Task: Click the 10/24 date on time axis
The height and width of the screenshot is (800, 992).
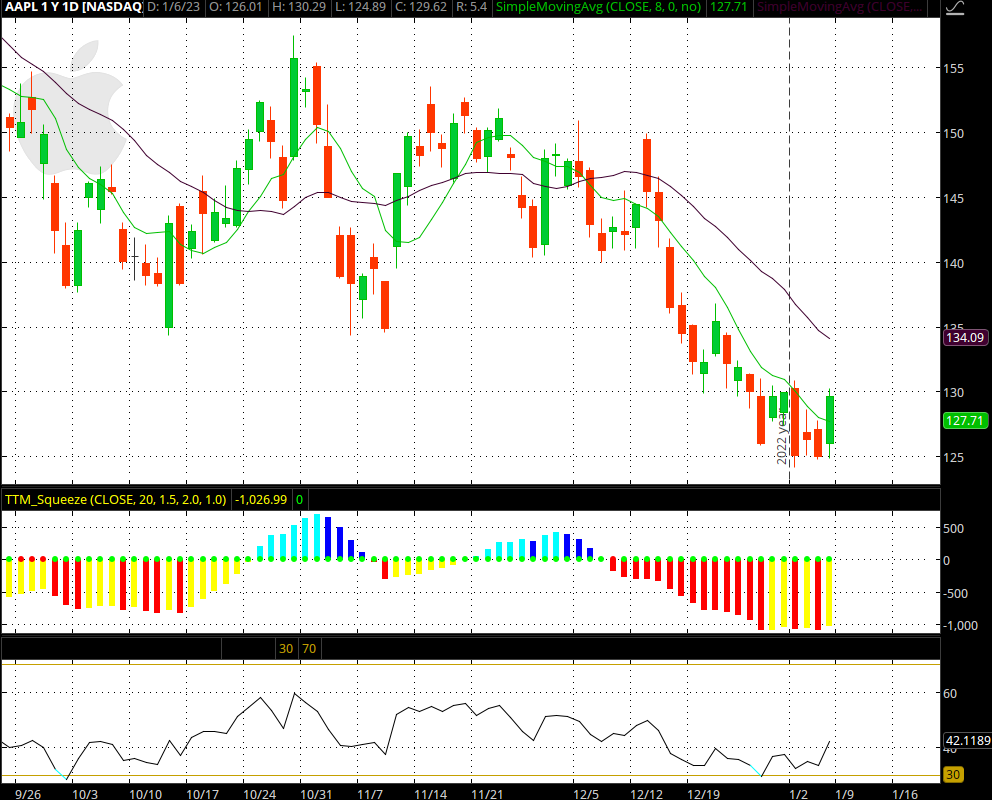Action: (x=260, y=794)
